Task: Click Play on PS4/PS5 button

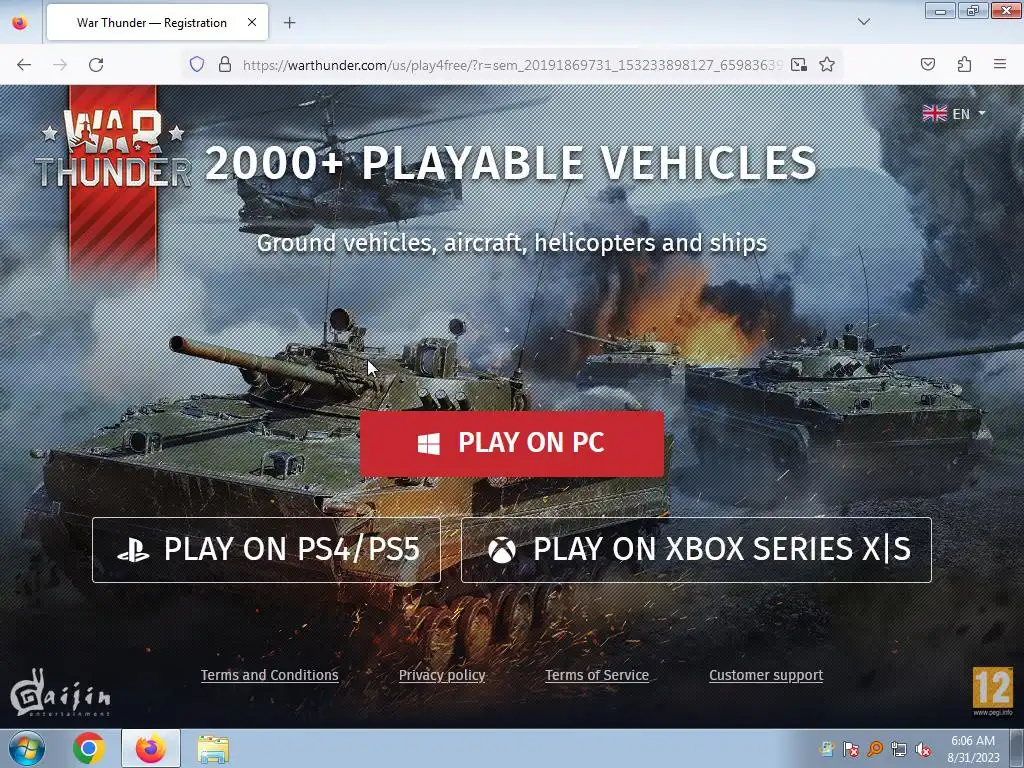Action: click(x=266, y=550)
